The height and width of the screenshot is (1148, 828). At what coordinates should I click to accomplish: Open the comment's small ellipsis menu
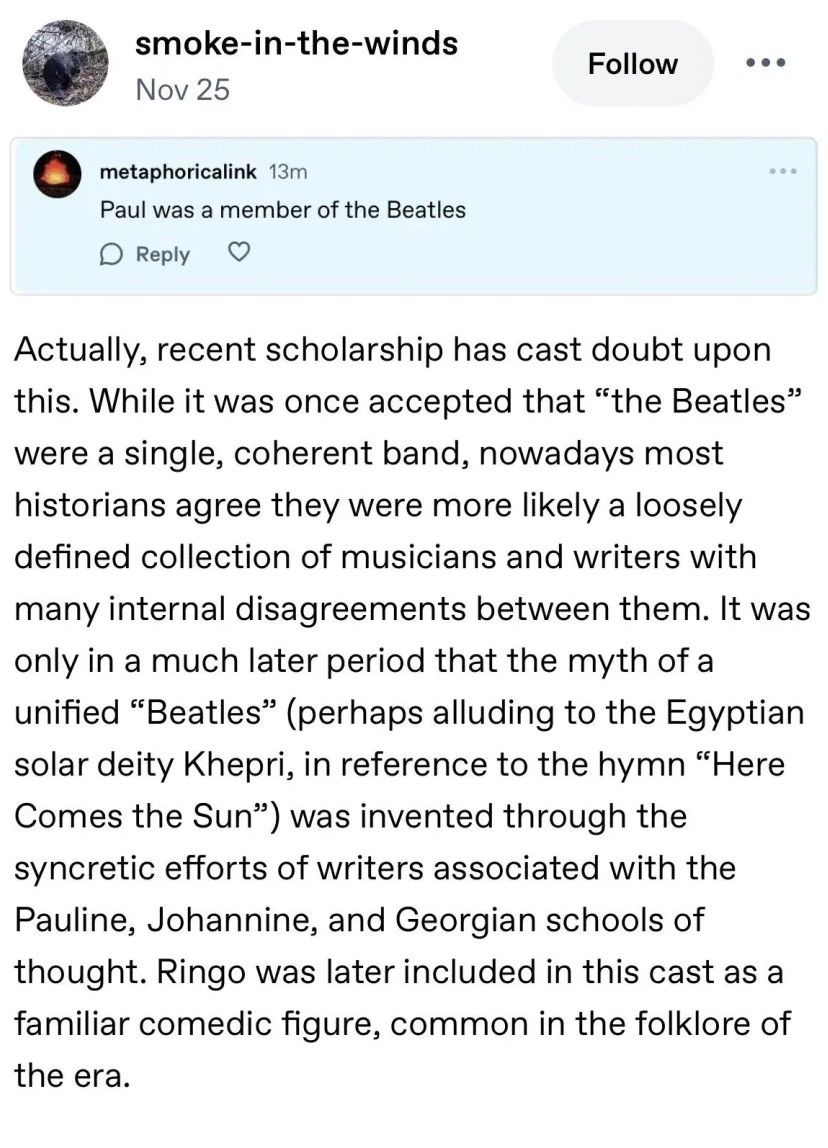pos(782,171)
